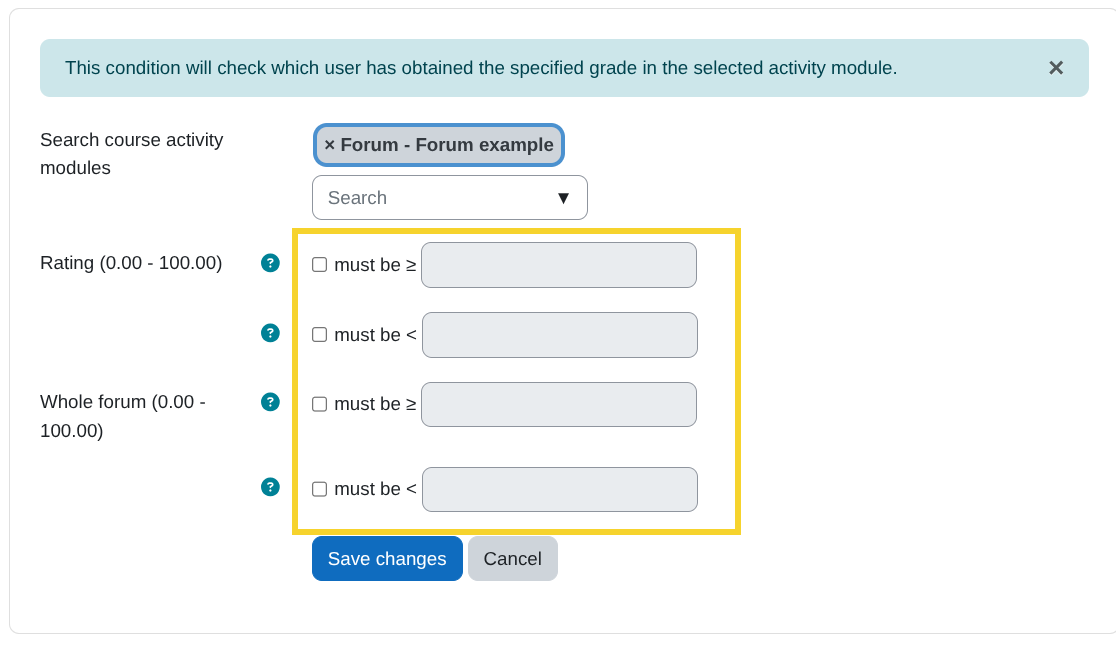The image size is (1116, 648).
Task: Enable Rating 'must be ≥' checkbox
Action: pos(320,265)
